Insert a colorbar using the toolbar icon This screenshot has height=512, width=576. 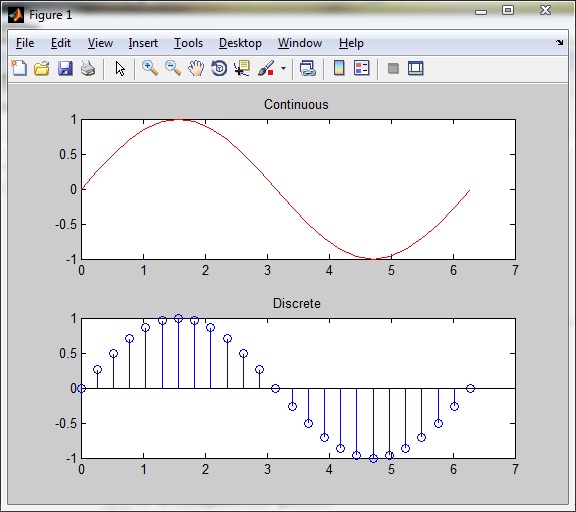(339, 68)
